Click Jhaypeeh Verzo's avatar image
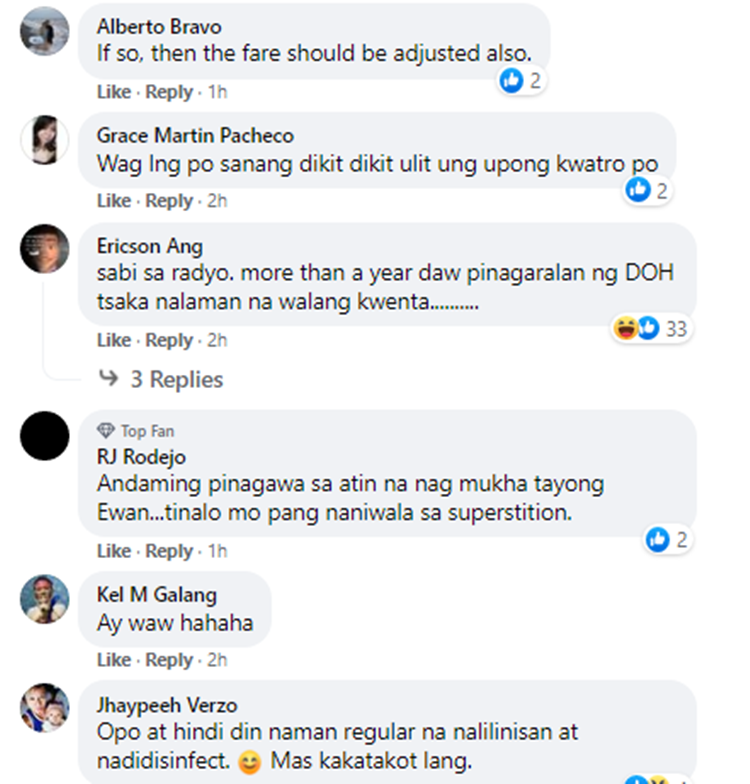750x784 pixels. 44,708
